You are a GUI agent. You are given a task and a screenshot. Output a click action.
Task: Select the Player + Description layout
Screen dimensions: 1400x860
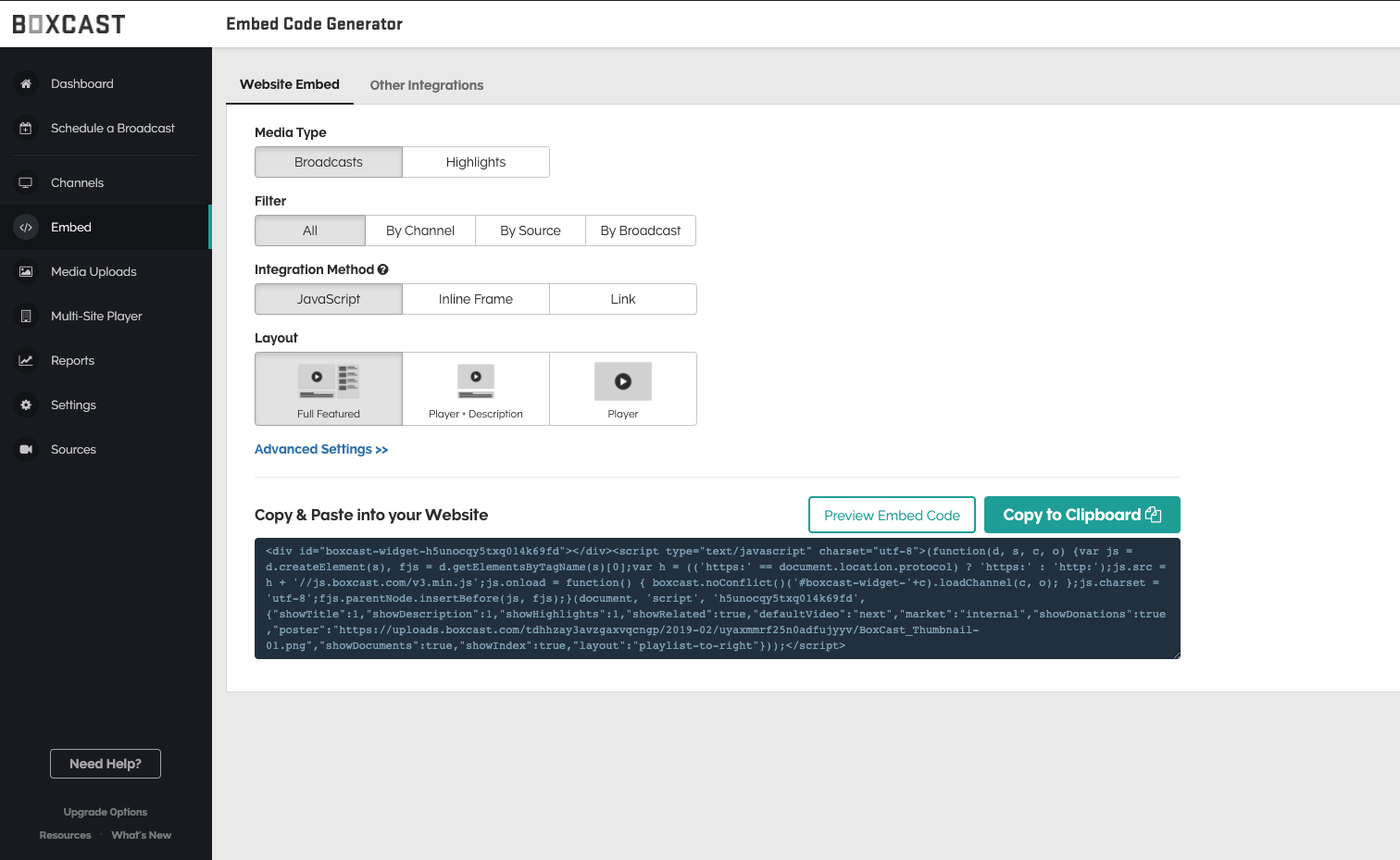[476, 389]
